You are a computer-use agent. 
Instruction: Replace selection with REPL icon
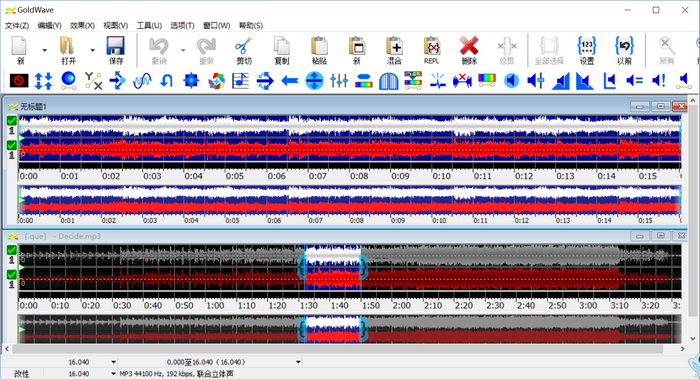click(x=432, y=50)
